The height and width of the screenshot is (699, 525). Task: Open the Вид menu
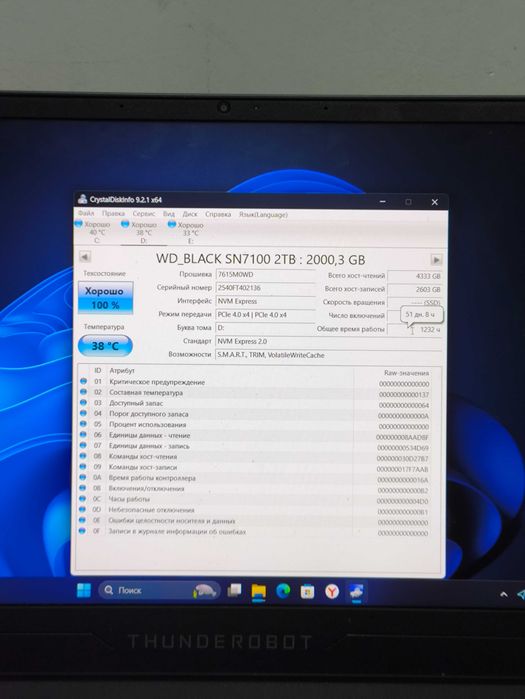[169, 214]
